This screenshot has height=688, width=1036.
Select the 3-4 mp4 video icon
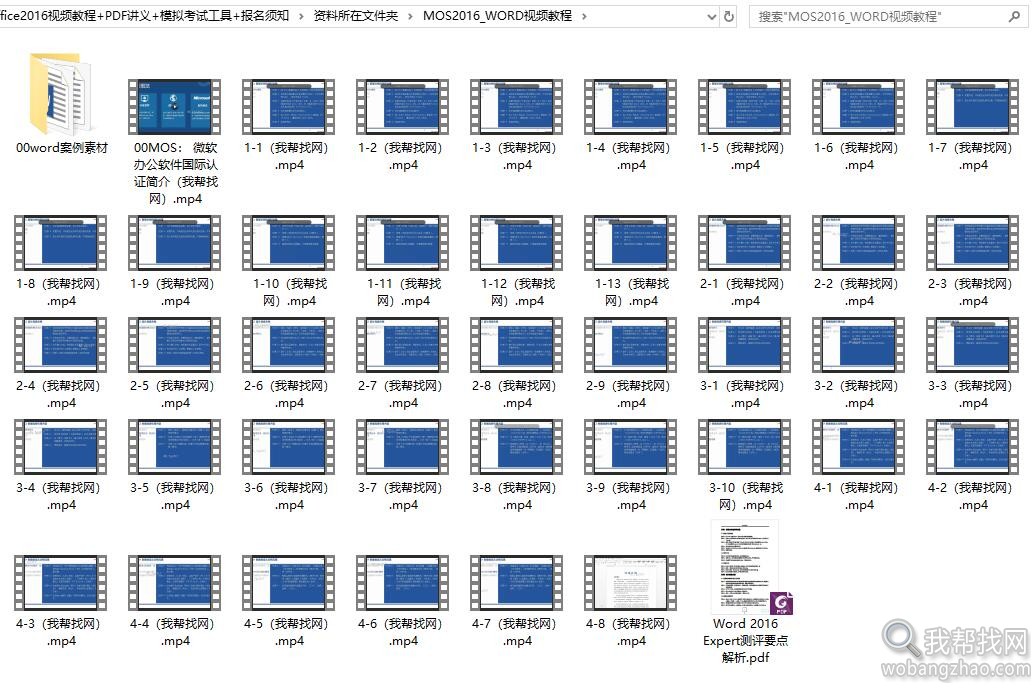61,447
